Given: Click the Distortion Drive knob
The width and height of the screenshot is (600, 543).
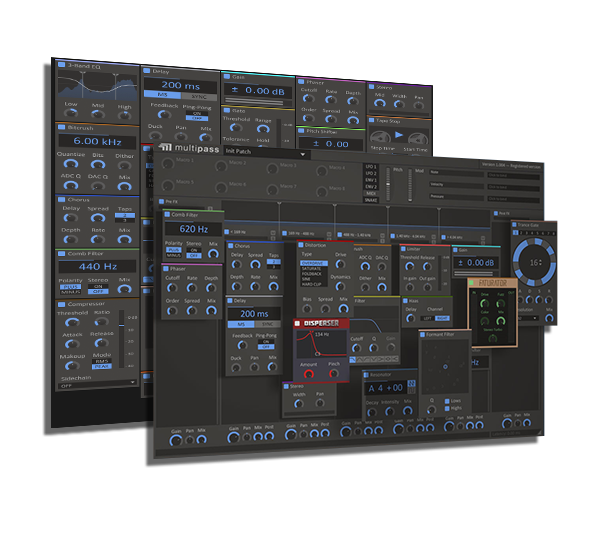Looking at the screenshot, I should pos(340,264).
